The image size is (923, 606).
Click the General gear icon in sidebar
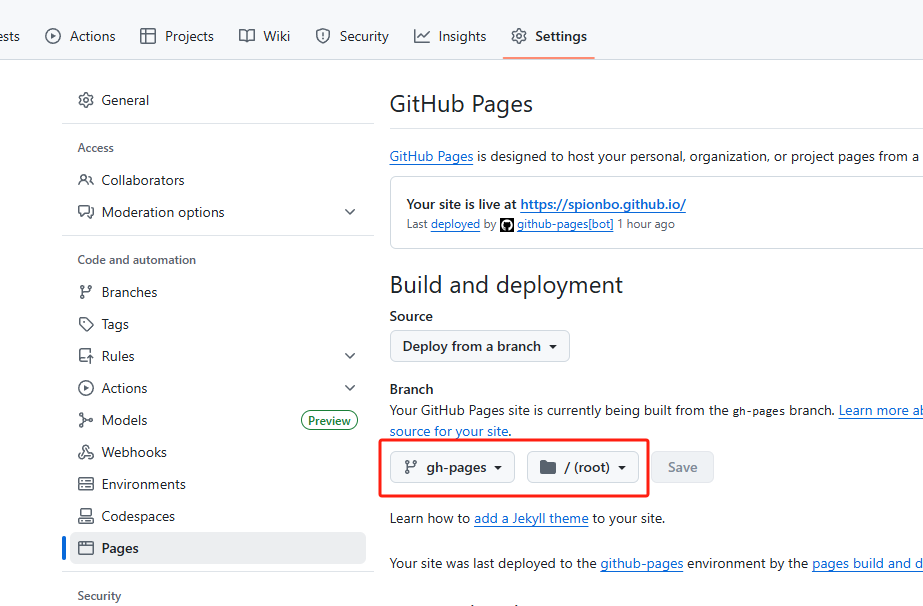tap(86, 100)
